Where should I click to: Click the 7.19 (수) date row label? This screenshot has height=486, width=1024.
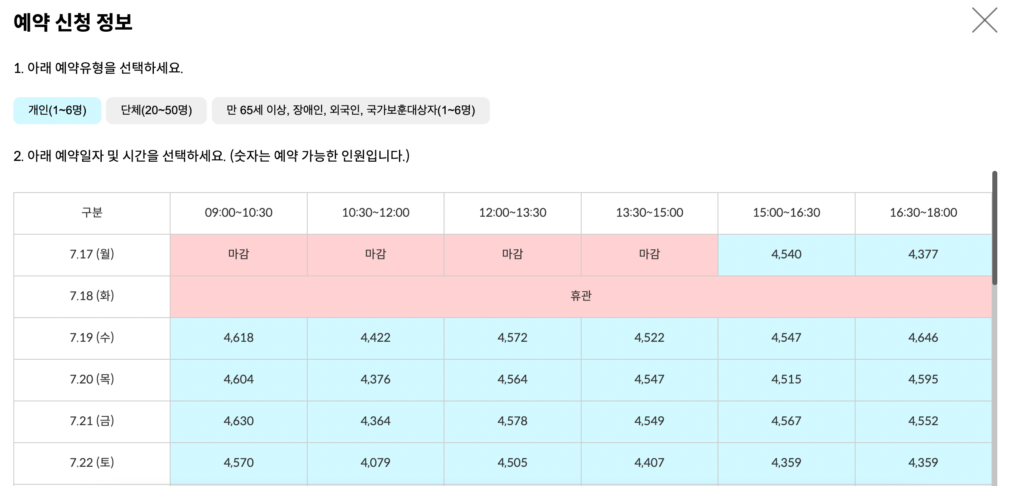[x=92, y=338]
